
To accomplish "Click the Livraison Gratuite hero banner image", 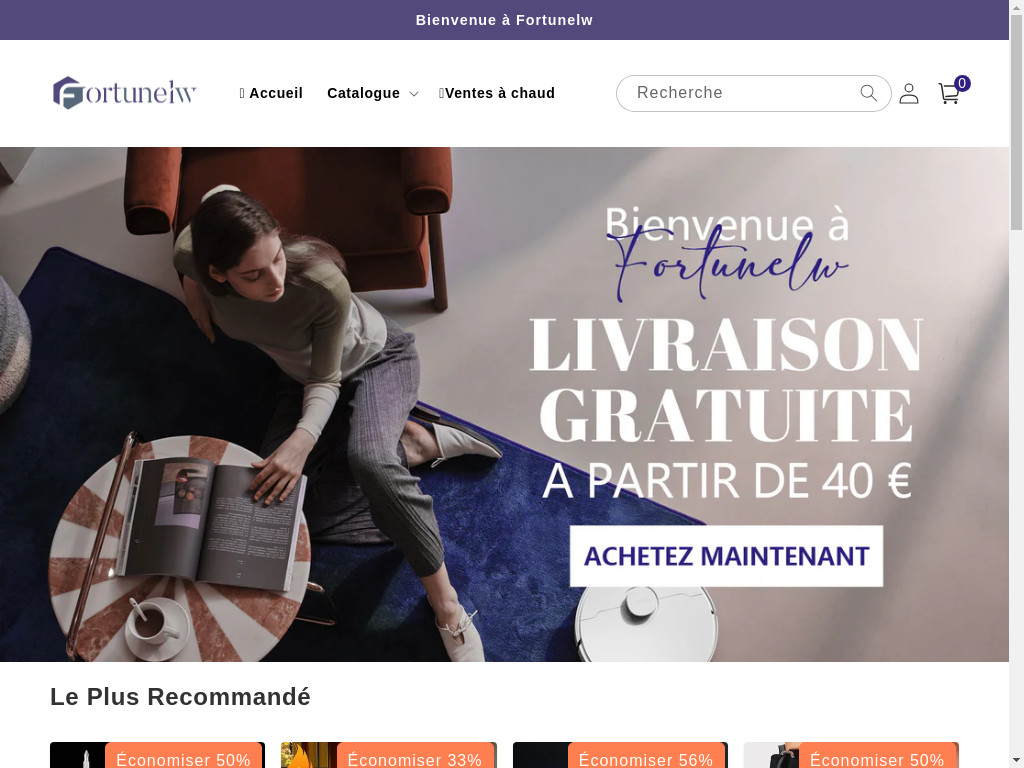I will (x=504, y=404).
